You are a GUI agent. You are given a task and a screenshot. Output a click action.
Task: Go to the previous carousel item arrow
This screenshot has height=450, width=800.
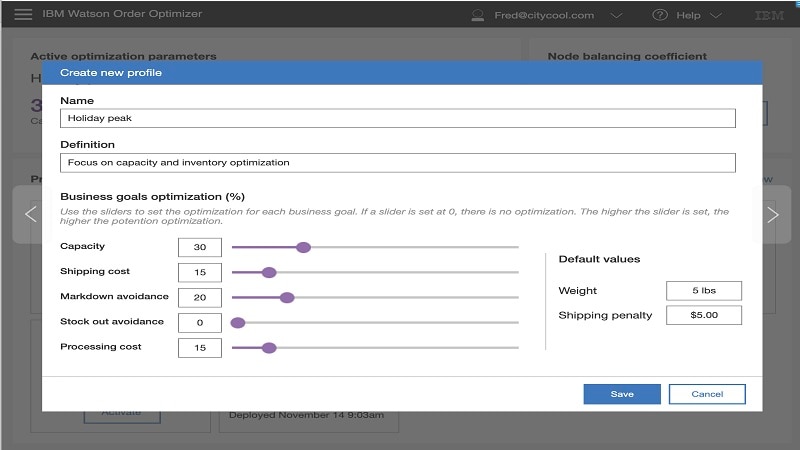31,214
